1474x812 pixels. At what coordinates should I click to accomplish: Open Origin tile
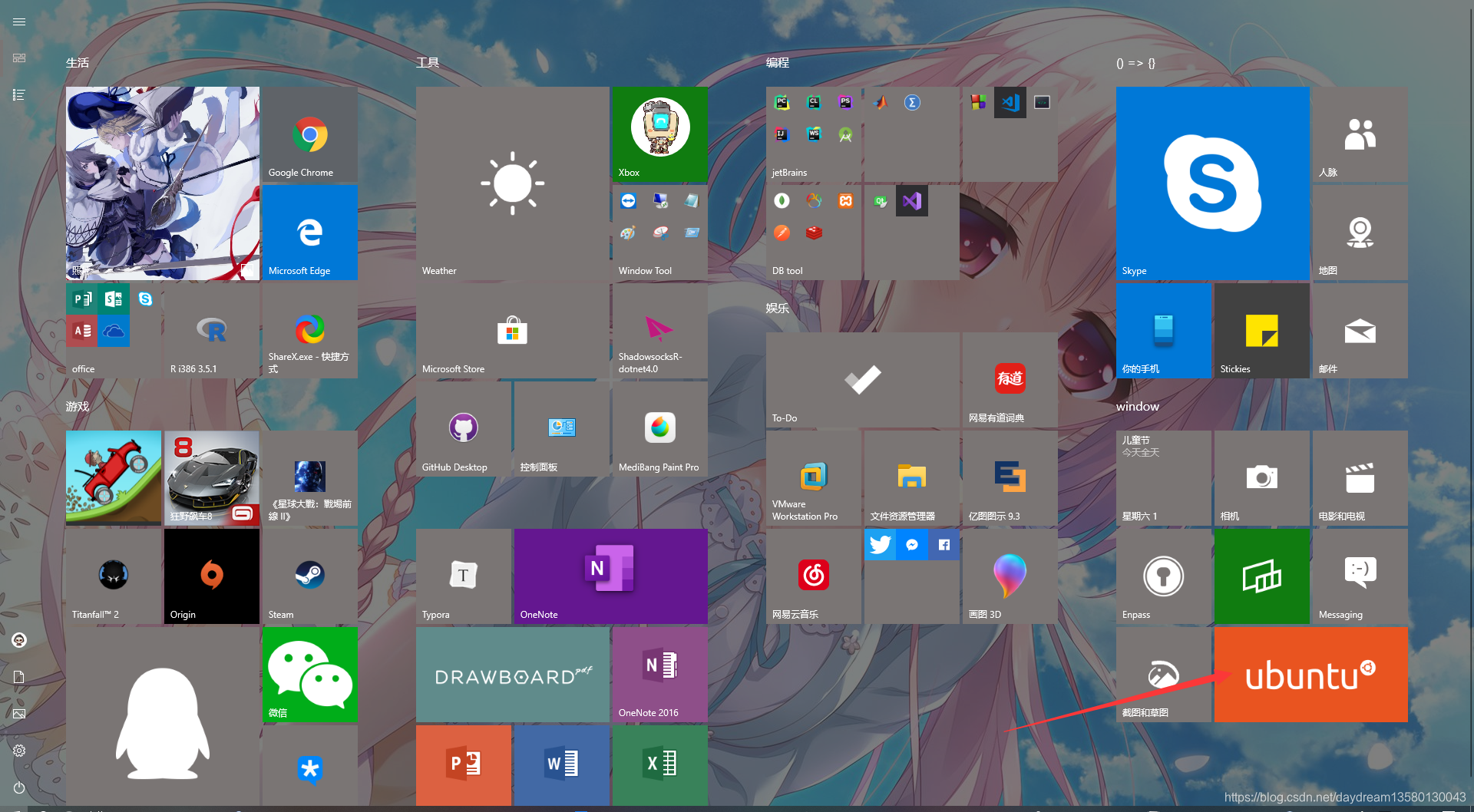point(212,576)
